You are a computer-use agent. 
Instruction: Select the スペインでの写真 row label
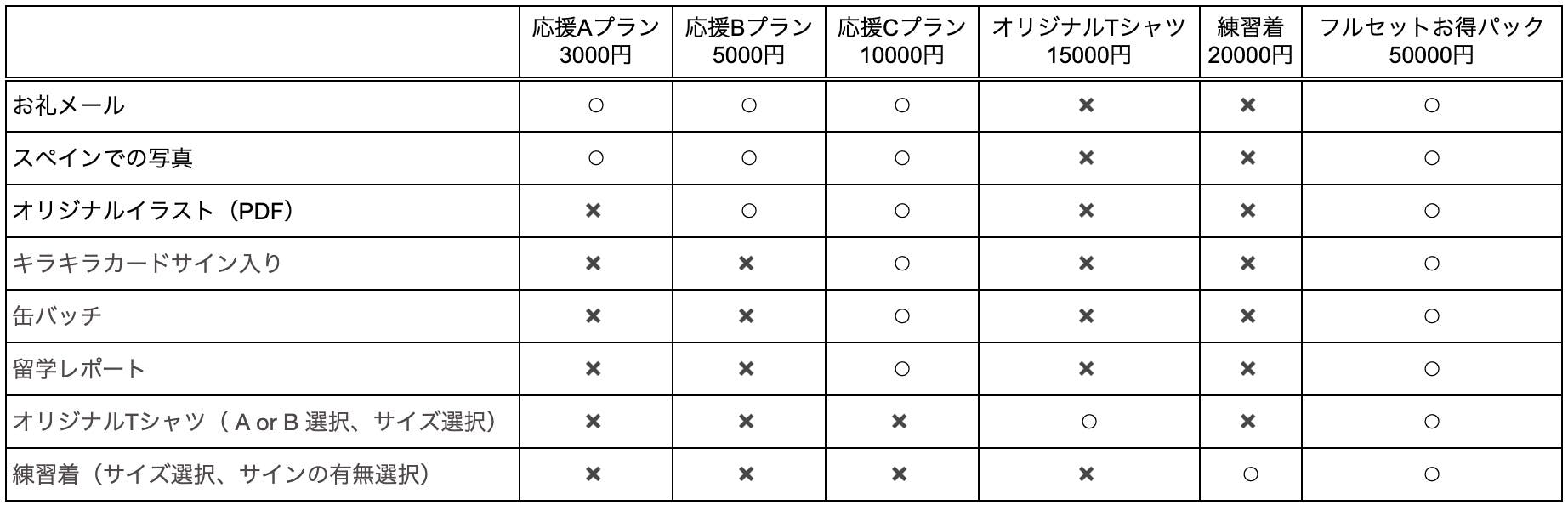click(103, 158)
